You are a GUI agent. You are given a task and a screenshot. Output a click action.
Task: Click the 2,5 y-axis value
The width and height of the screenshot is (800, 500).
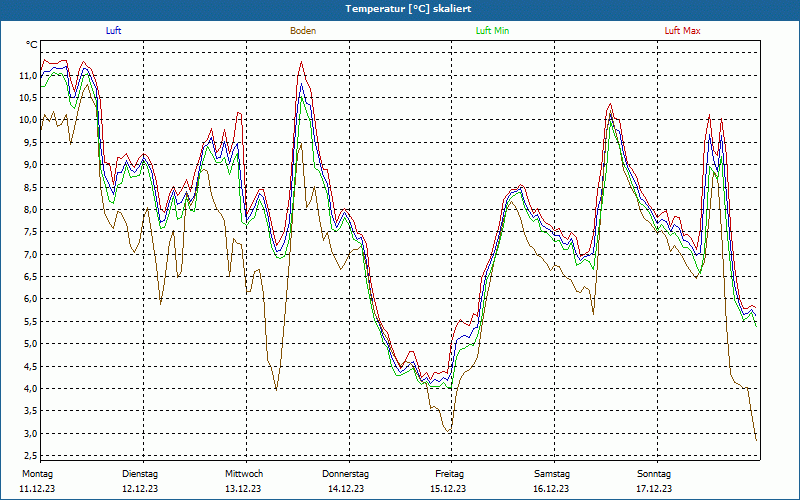pyautogui.click(x=30, y=456)
